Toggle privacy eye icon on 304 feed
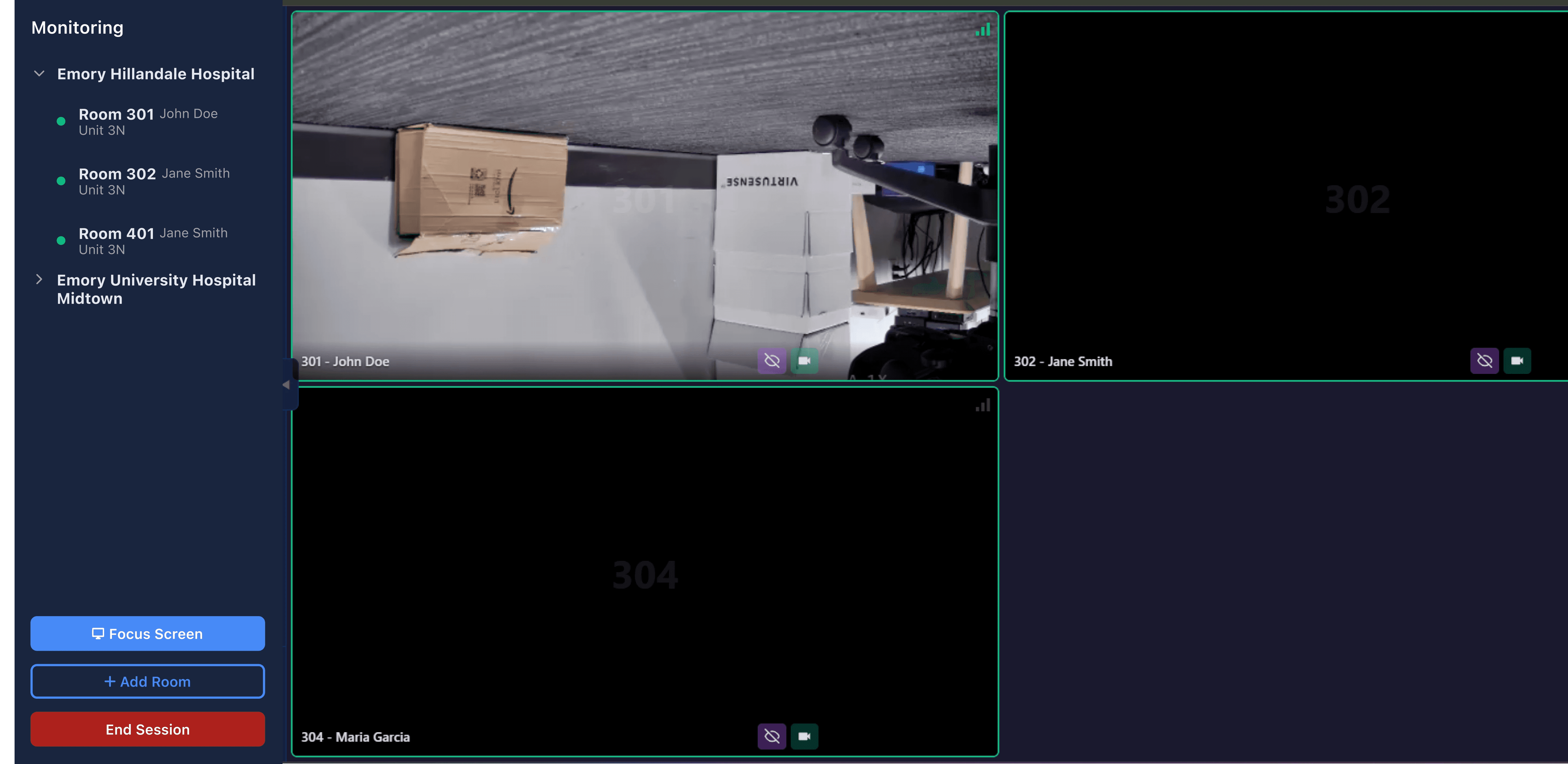This screenshot has width=1568, height=764. [x=771, y=736]
